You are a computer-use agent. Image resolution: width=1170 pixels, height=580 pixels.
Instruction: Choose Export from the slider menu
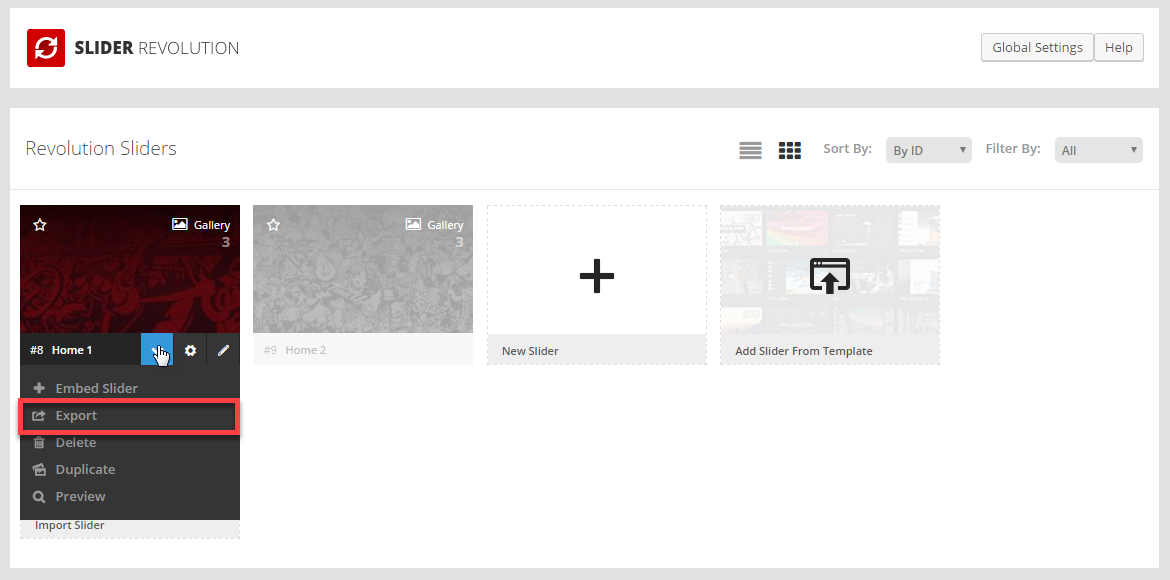[76, 416]
